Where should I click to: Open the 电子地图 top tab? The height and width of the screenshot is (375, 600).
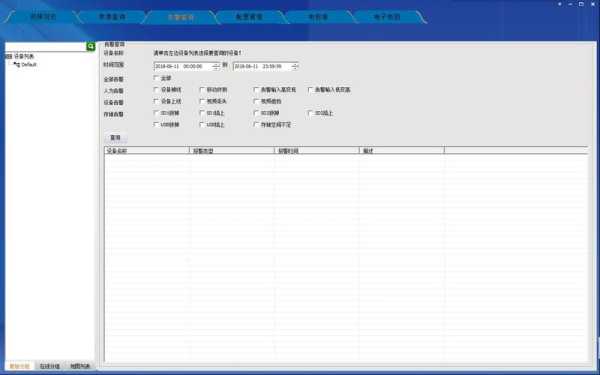pos(386,17)
